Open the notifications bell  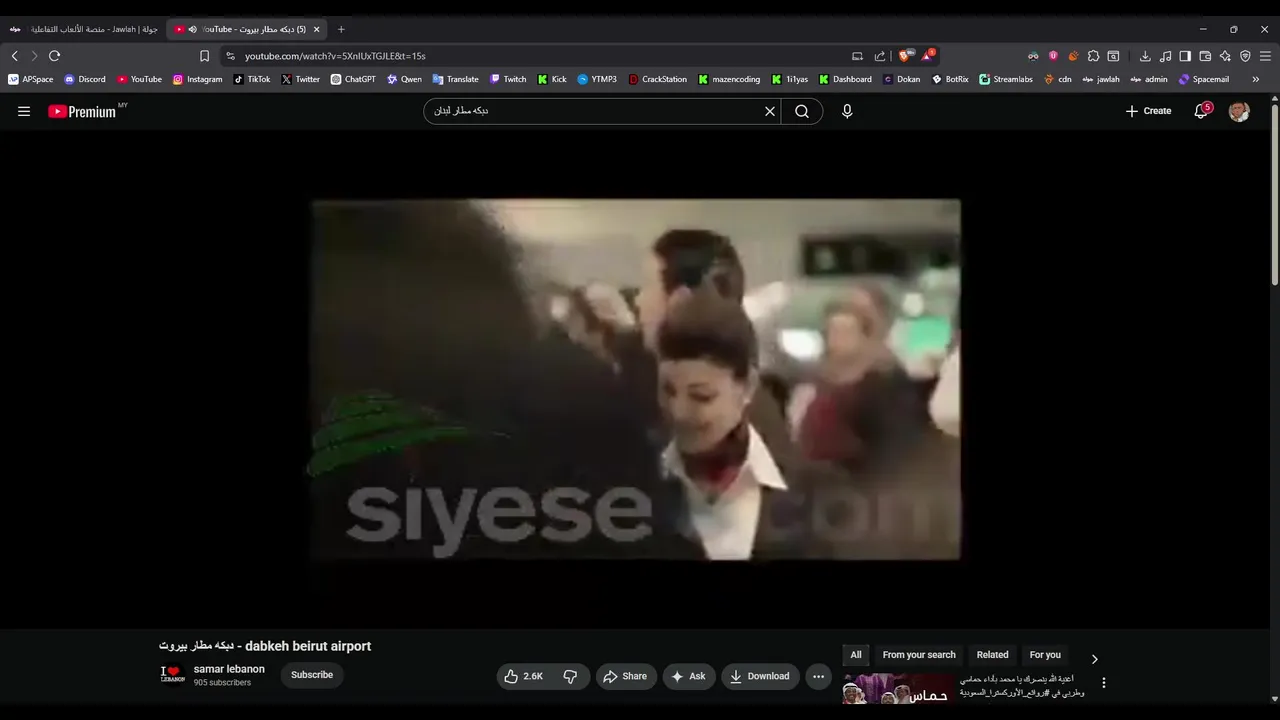click(x=1201, y=111)
